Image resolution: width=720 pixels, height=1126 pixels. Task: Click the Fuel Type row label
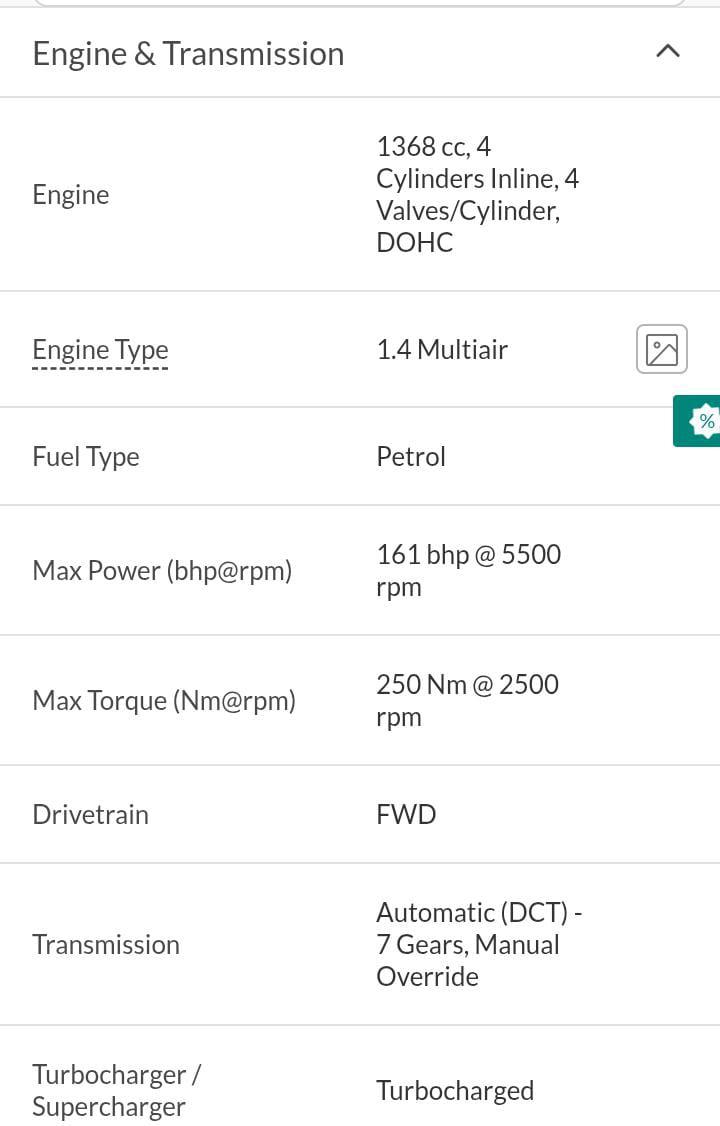point(86,457)
